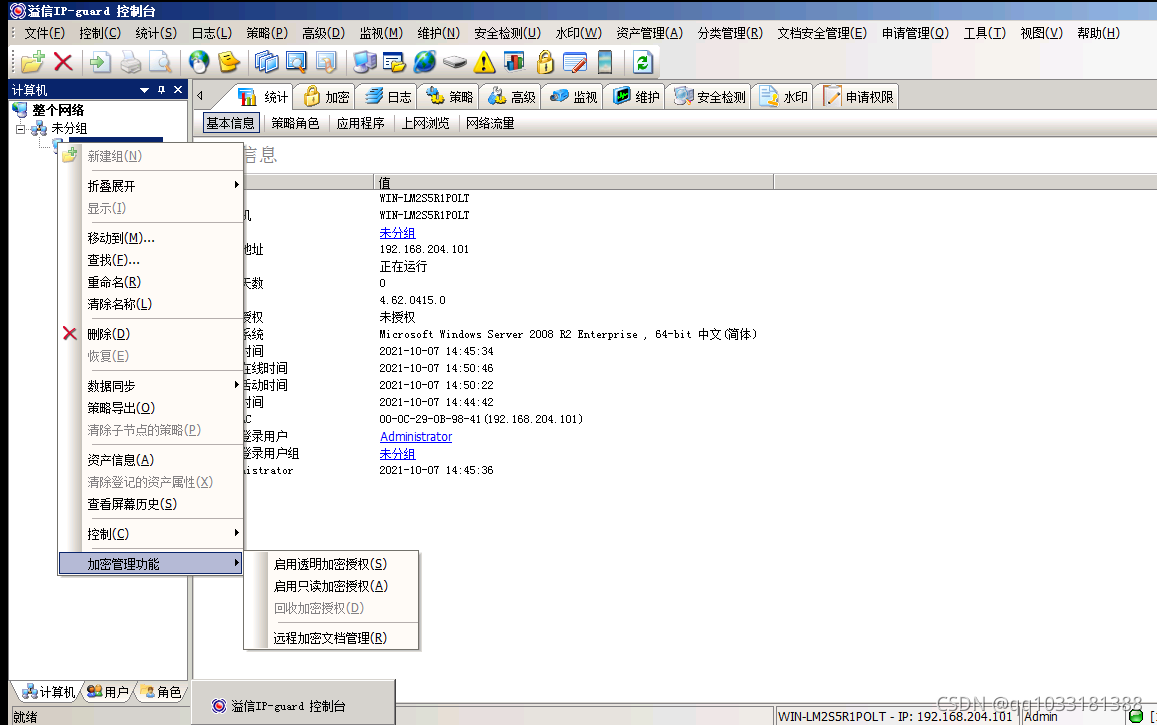Open the 策略(P) menu

point(266,33)
